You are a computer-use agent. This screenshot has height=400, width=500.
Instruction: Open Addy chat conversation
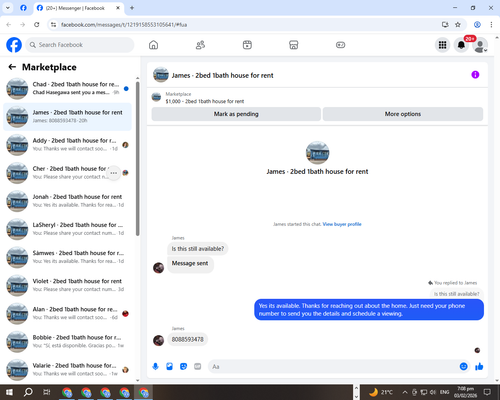tap(68, 145)
